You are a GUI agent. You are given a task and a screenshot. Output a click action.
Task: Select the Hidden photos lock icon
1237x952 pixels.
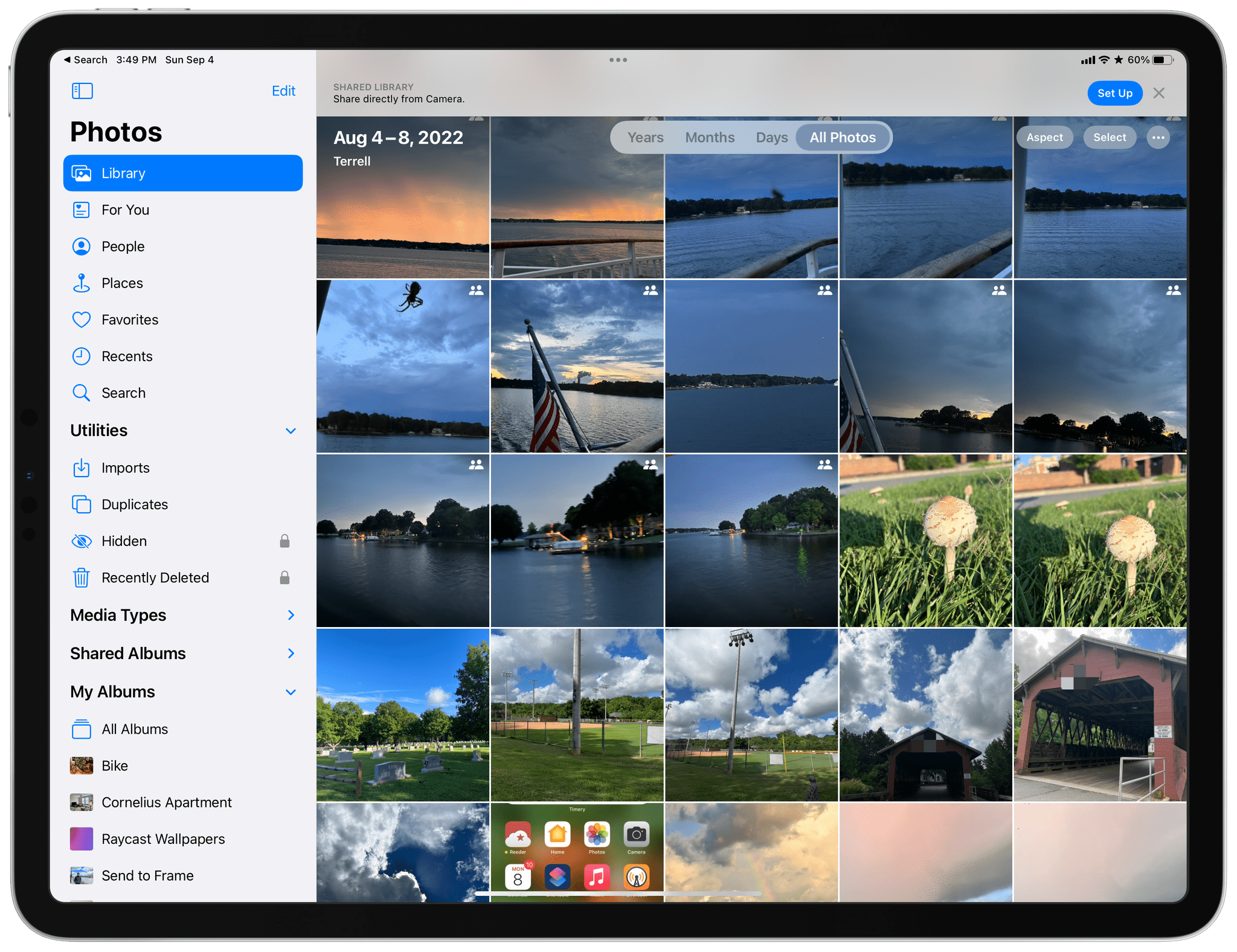pos(285,541)
